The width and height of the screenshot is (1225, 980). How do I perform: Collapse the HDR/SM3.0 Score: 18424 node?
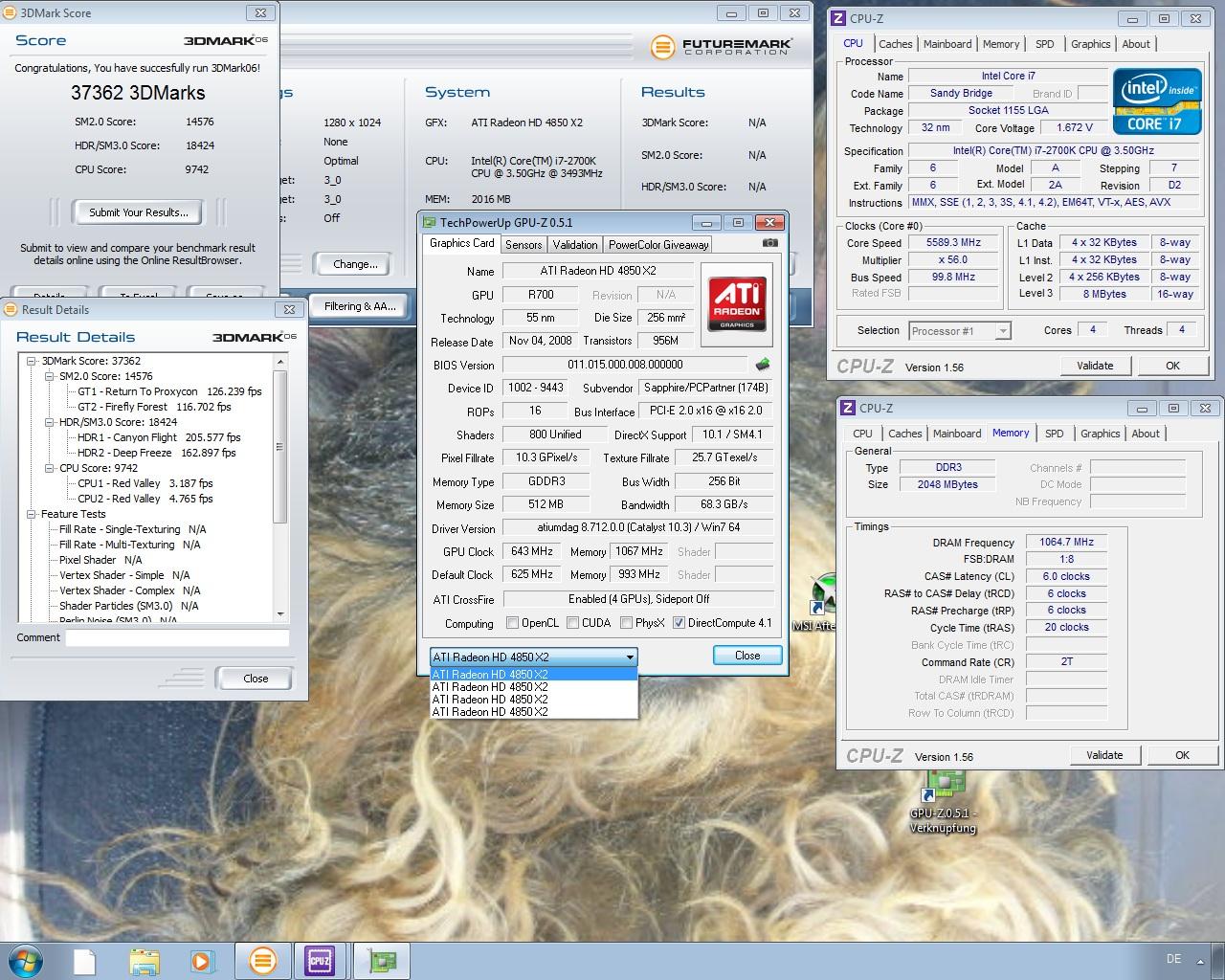50,422
